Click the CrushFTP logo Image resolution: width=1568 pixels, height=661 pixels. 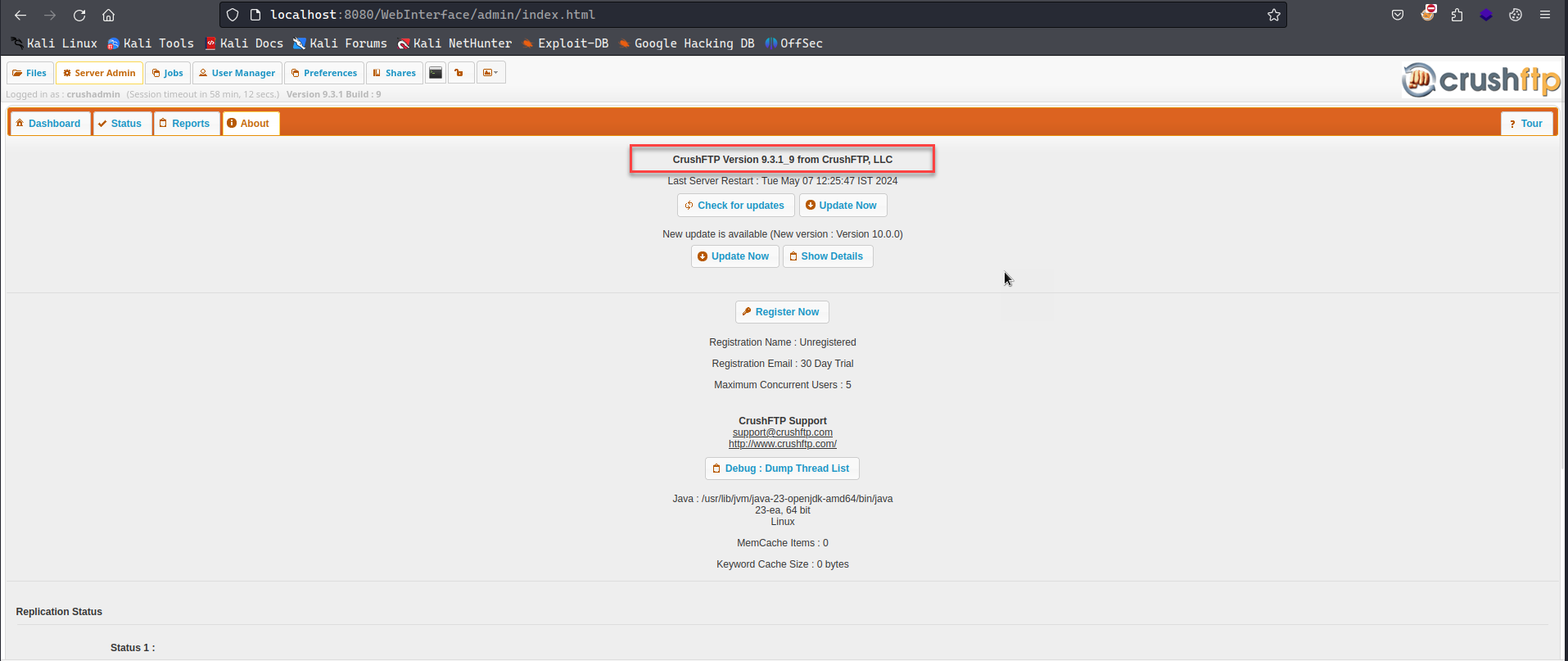(1481, 79)
